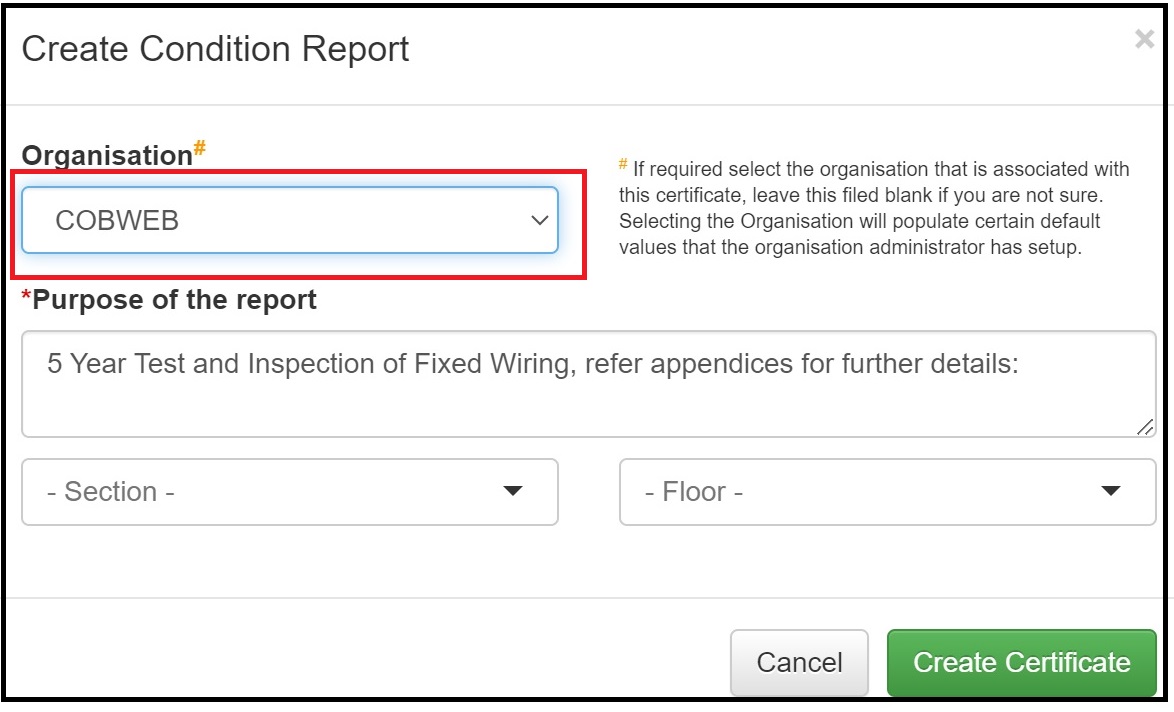Click the orange hash footnote marker
This screenshot has width=1174, height=712.
pyautogui.click(x=200, y=146)
